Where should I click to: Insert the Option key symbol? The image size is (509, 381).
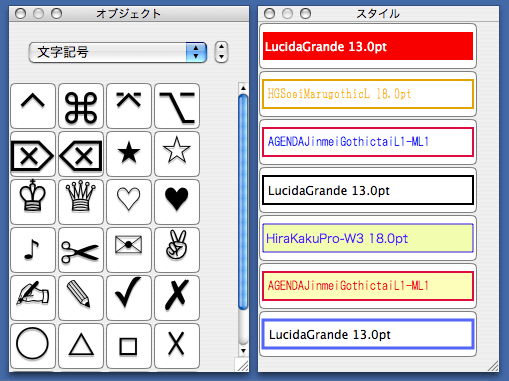point(177,106)
